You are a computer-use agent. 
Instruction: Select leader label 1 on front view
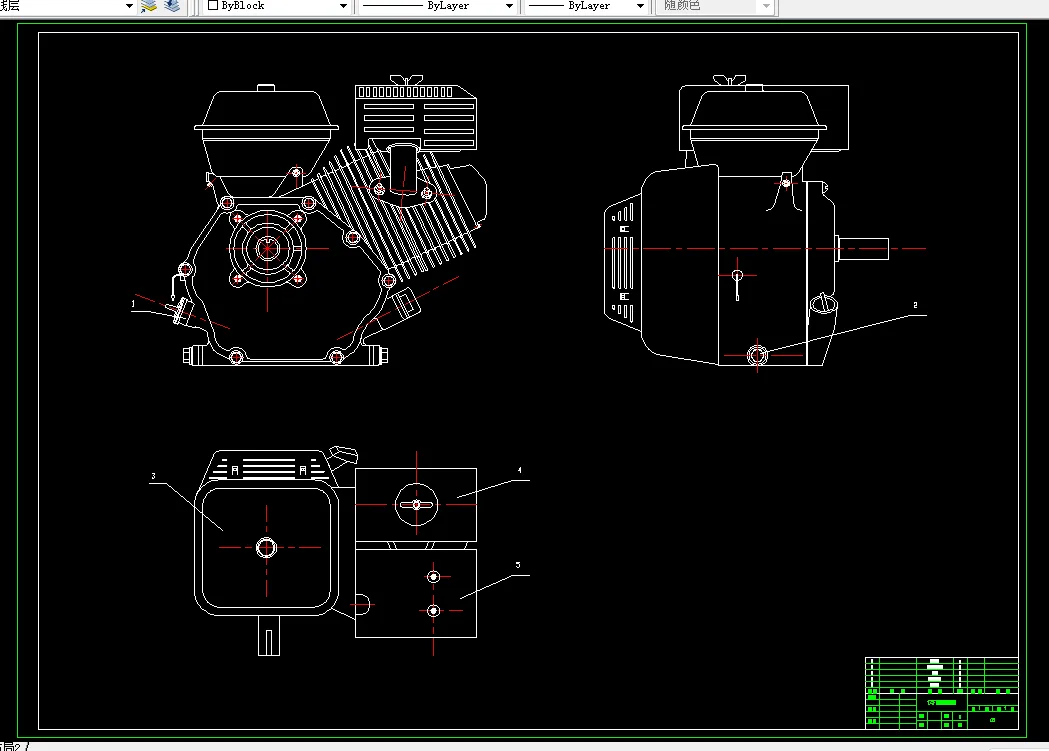tap(133, 304)
